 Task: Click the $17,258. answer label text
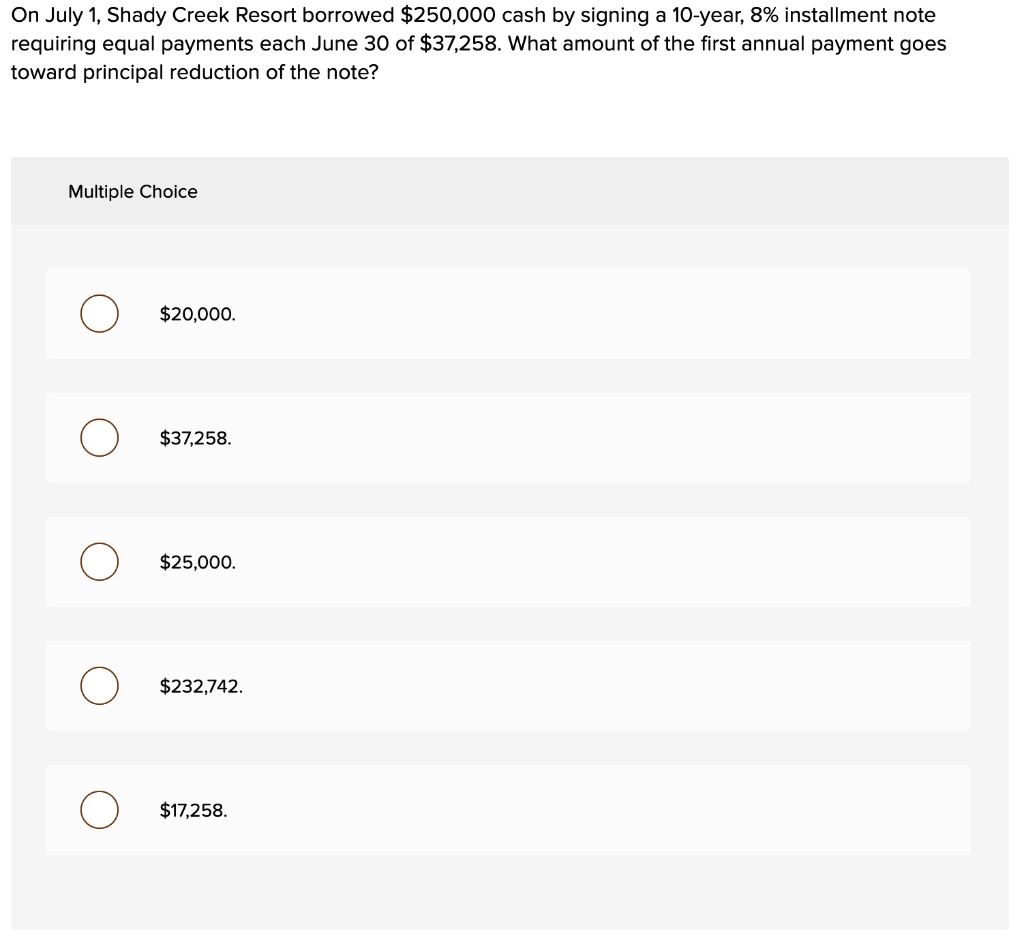(x=194, y=810)
